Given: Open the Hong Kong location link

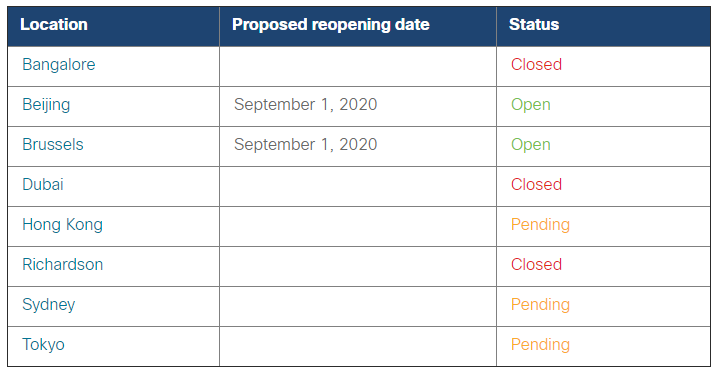Looking at the screenshot, I should tap(63, 225).
